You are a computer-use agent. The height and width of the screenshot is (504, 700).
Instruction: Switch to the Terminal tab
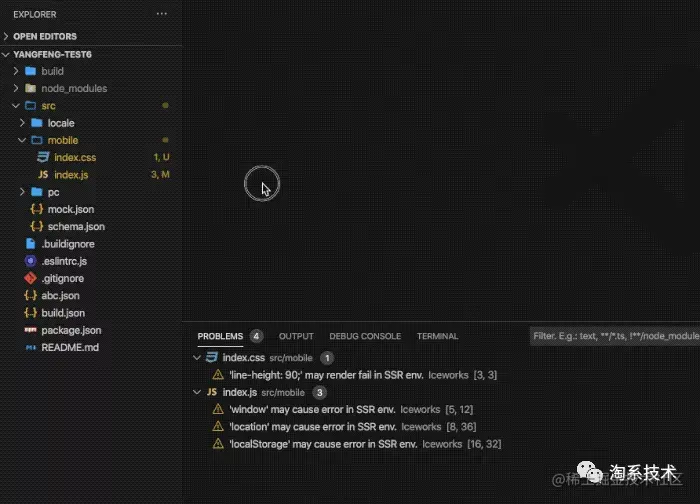(x=438, y=336)
